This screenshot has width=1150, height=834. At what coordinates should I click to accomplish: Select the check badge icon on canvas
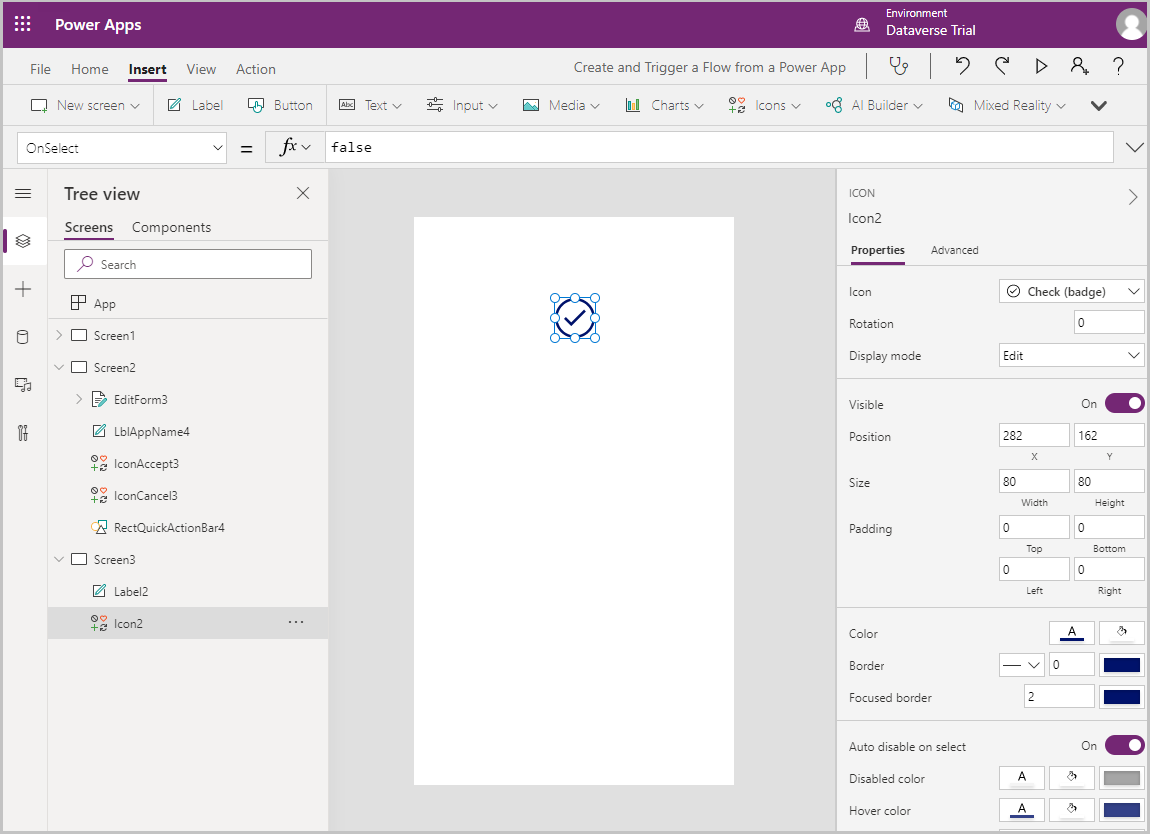tap(575, 318)
